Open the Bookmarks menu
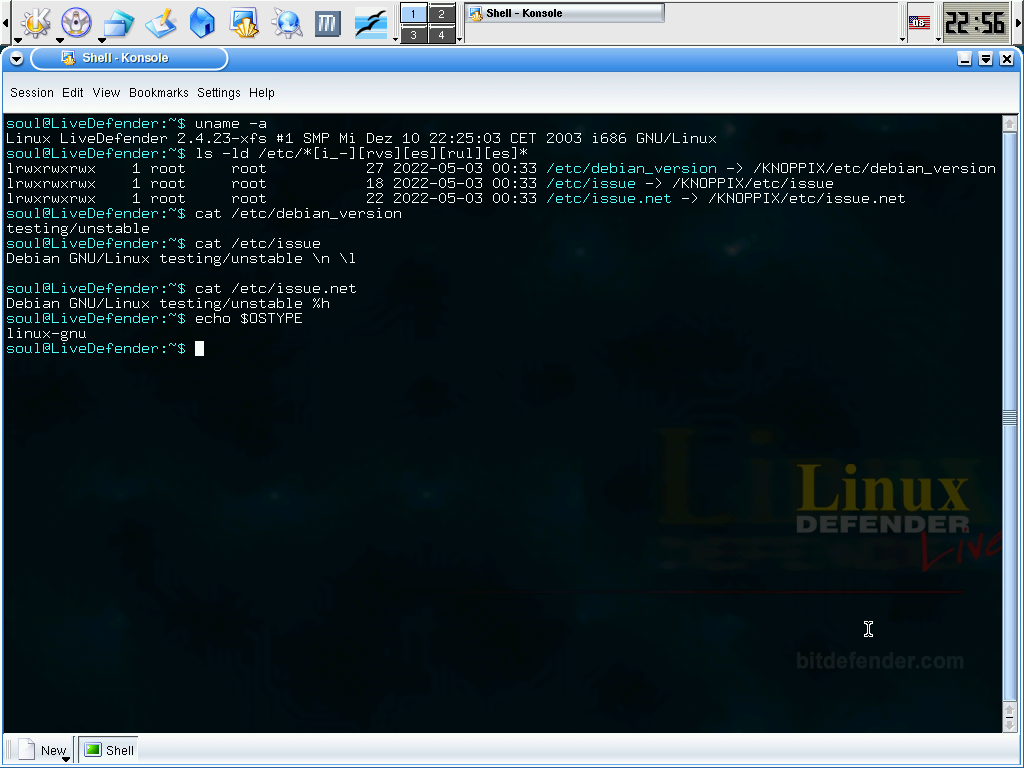Screen dimensions: 1024x768 pos(159,93)
